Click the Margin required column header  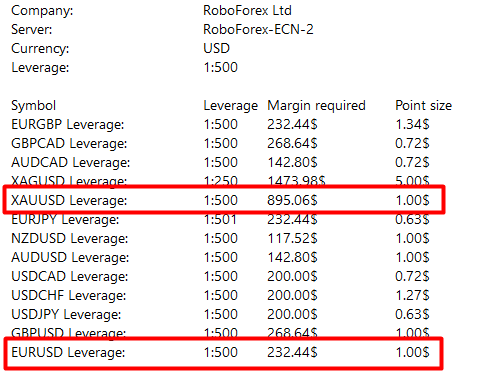click(x=316, y=106)
